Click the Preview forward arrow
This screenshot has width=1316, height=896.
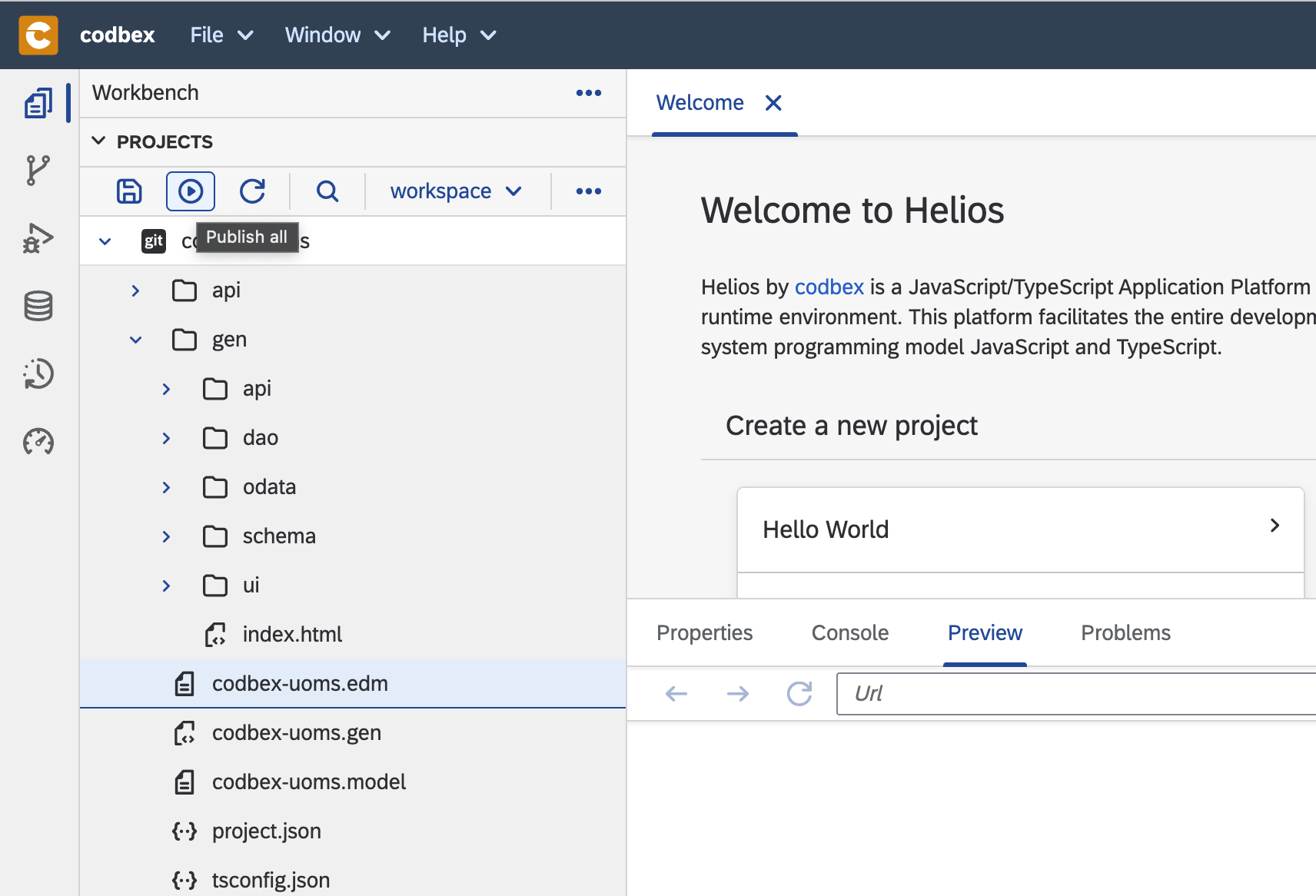[738, 694]
